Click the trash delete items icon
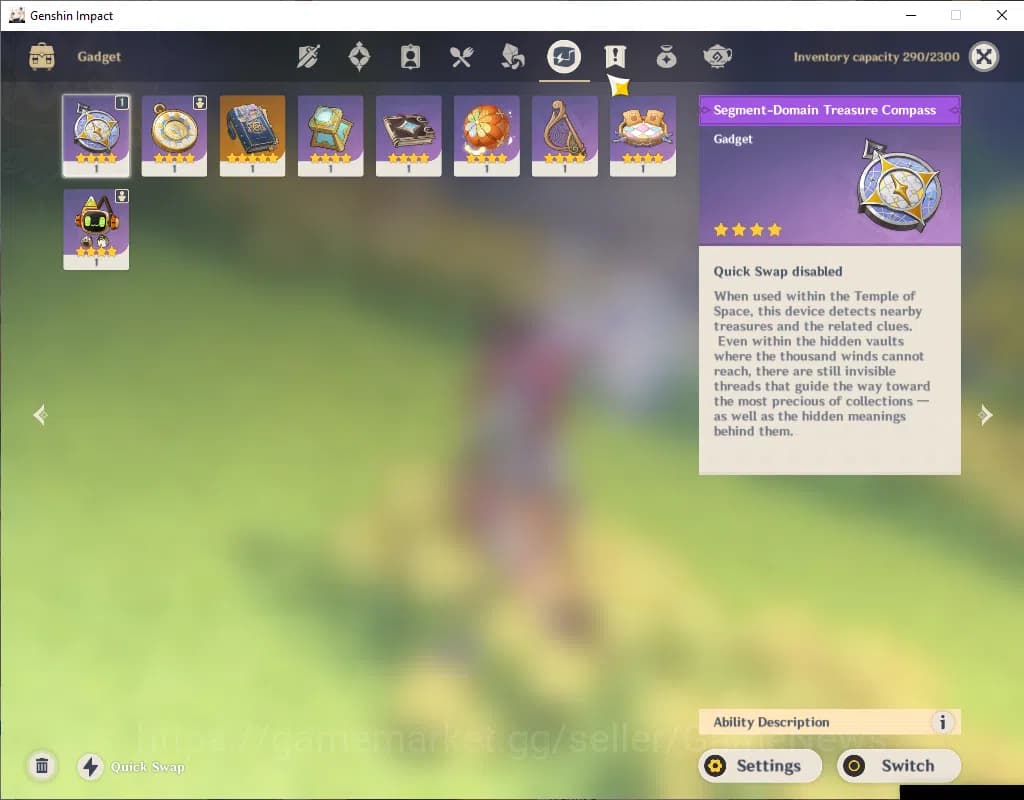1024x800 pixels. (x=42, y=765)
